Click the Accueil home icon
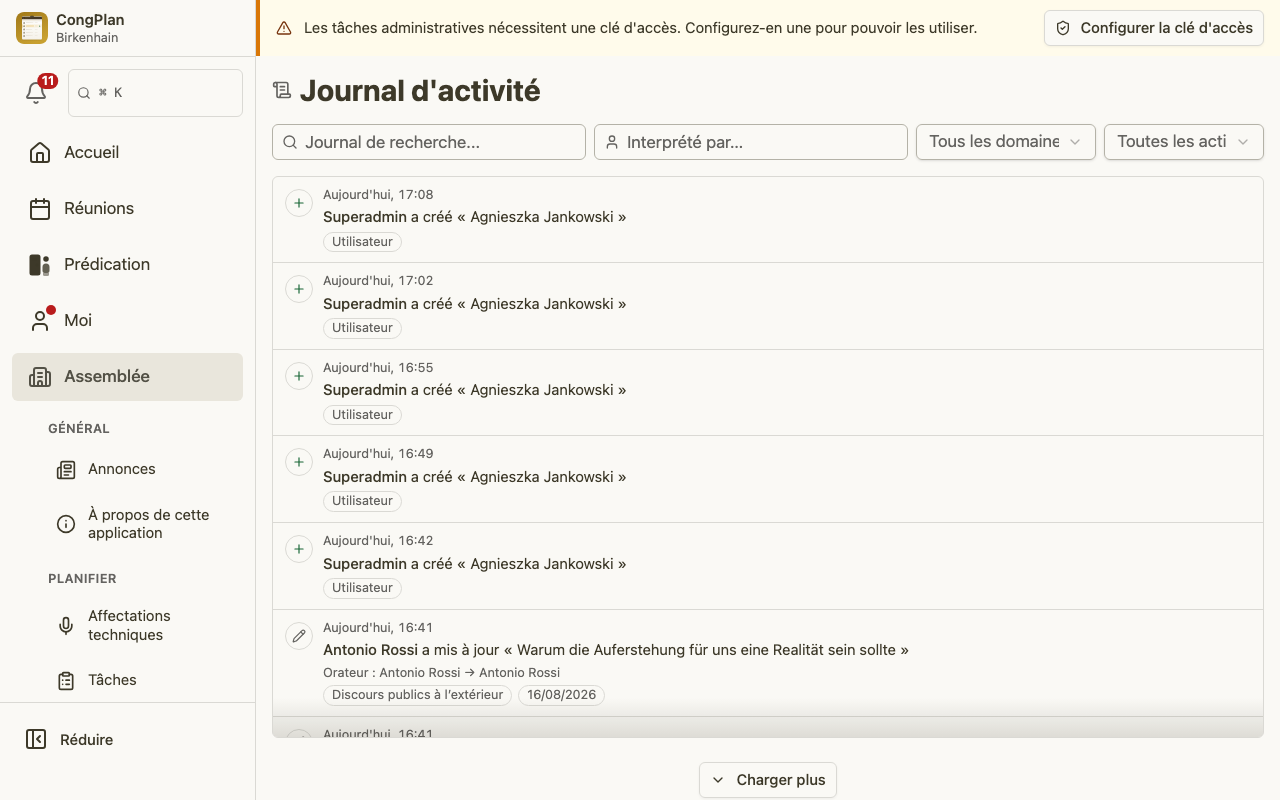 click(40, 152)
